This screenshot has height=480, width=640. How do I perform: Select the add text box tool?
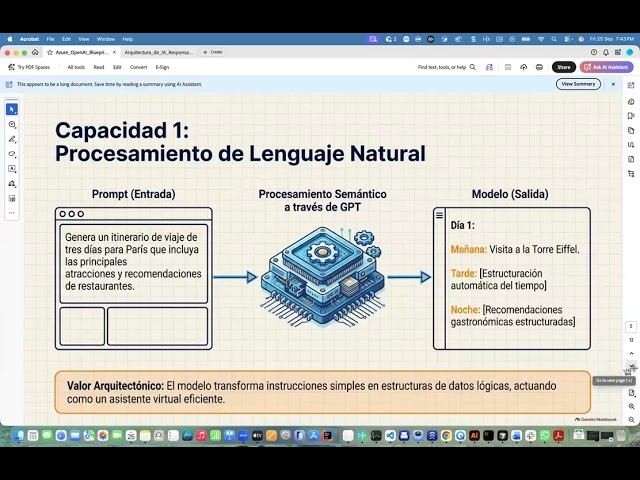click(12, 169)
